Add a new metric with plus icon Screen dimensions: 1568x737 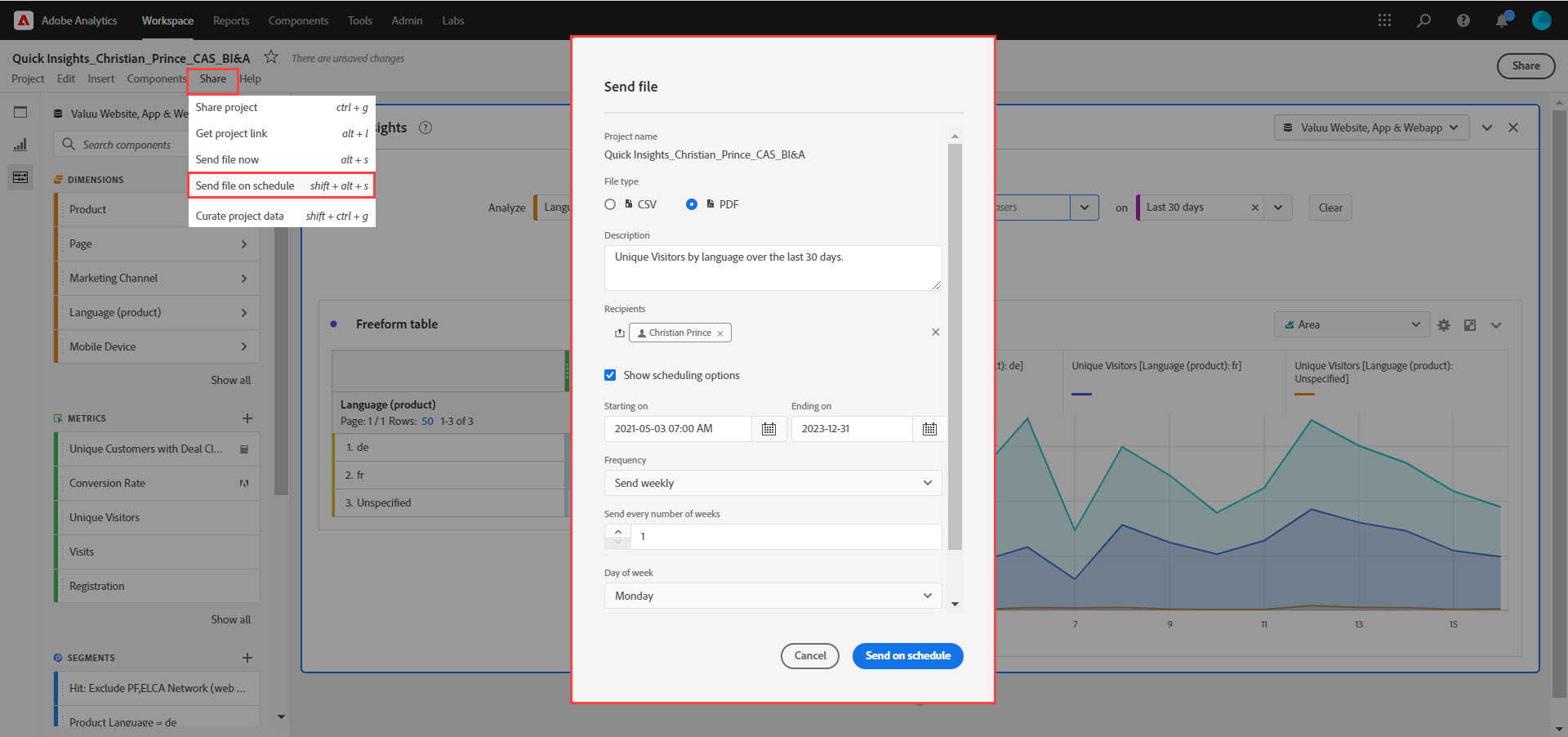click(x=247, y=418)
